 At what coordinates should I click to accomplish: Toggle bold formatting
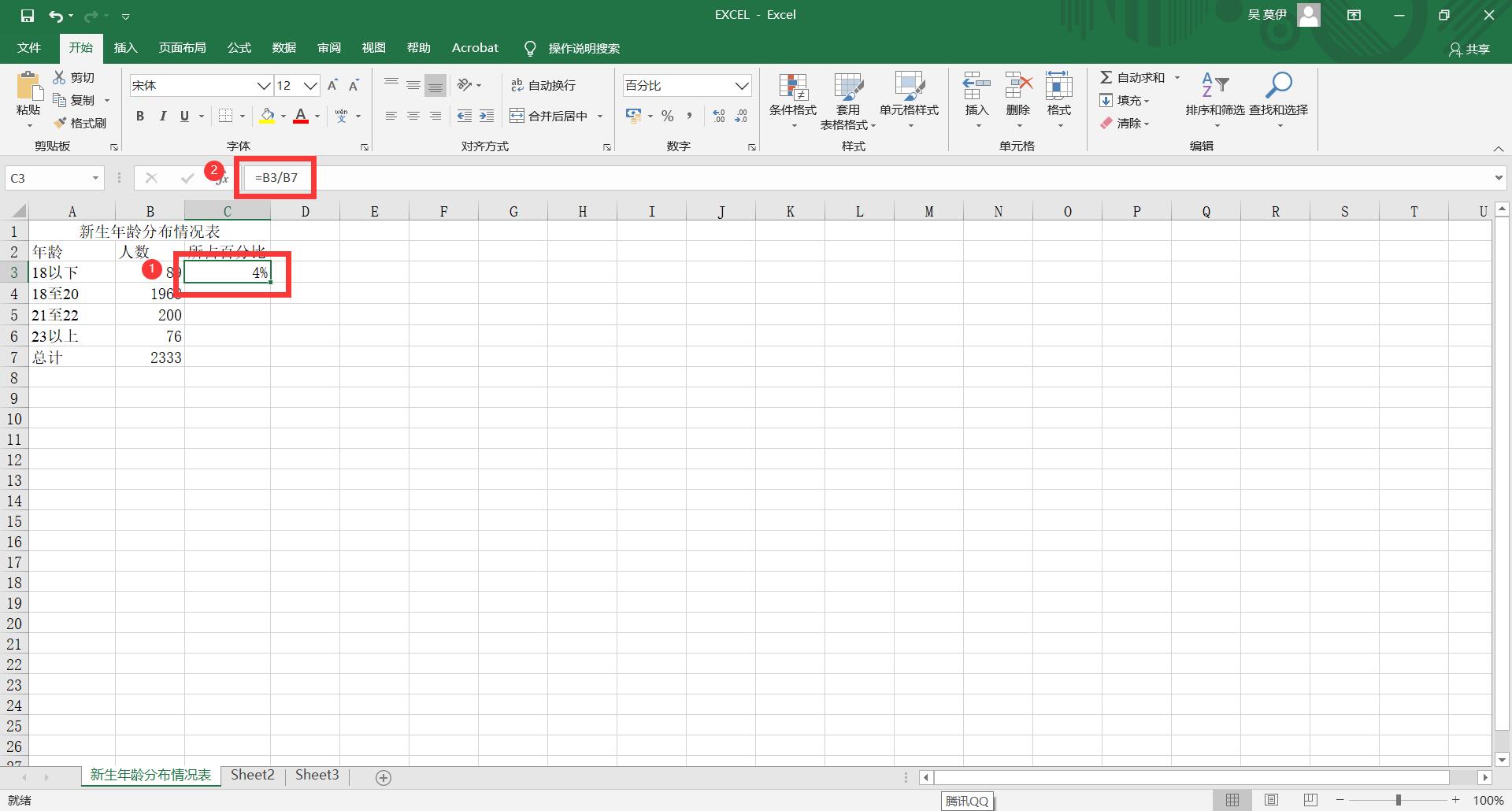(140, 116)
